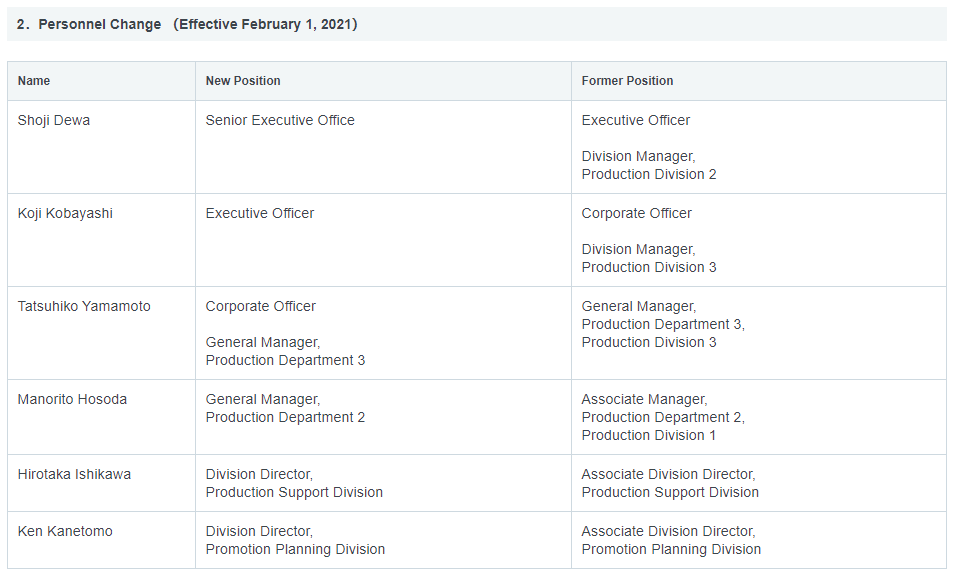
Task: Click Promotion Planning Division new position text
Action: point(295,550)
